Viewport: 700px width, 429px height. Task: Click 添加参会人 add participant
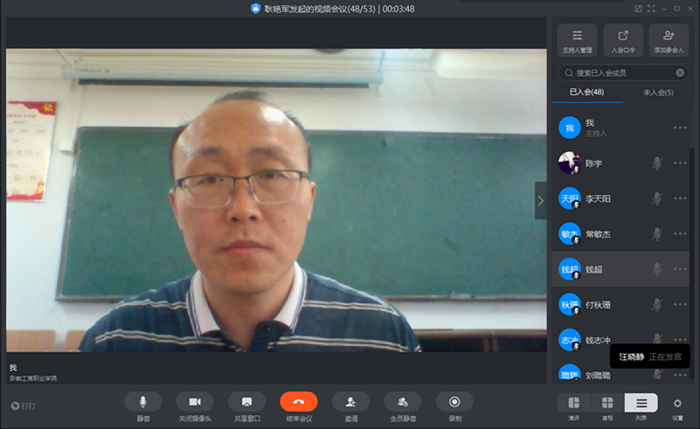point(668,40)
